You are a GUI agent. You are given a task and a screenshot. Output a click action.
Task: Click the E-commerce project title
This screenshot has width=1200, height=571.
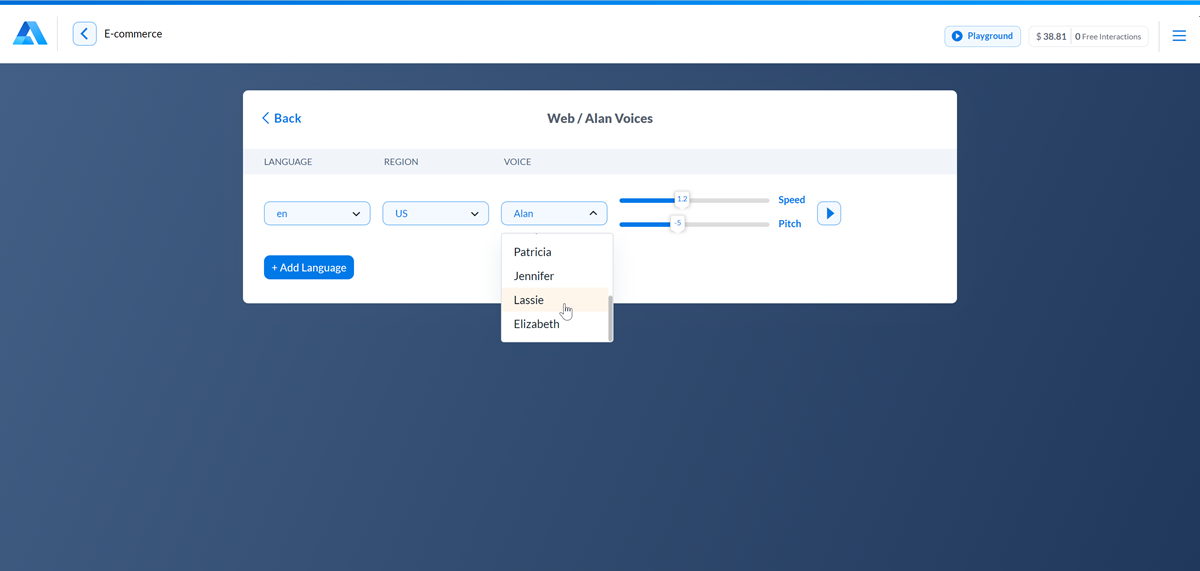tap(133, 34)
